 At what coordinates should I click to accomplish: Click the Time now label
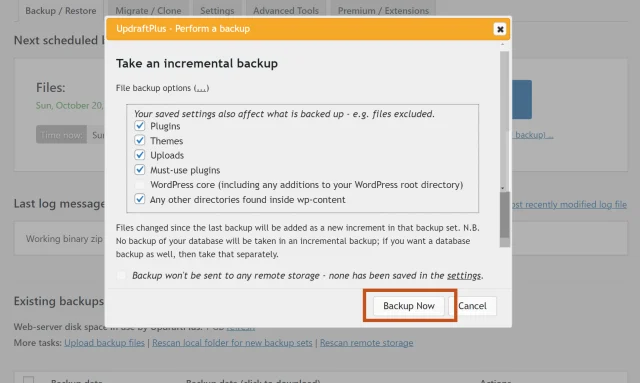[x=61, y=135]
